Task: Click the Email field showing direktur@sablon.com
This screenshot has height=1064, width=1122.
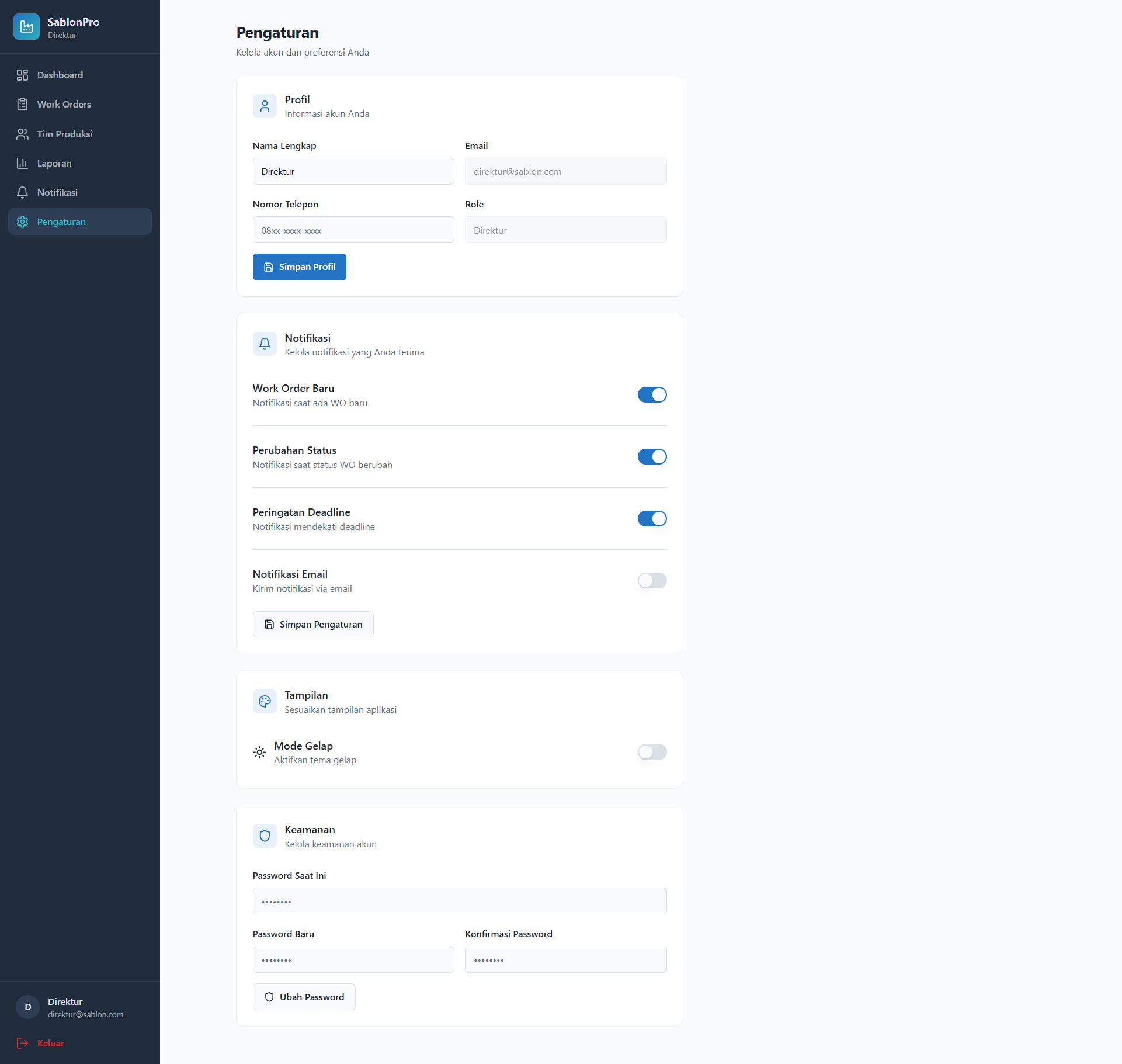Action: point(566,171)
